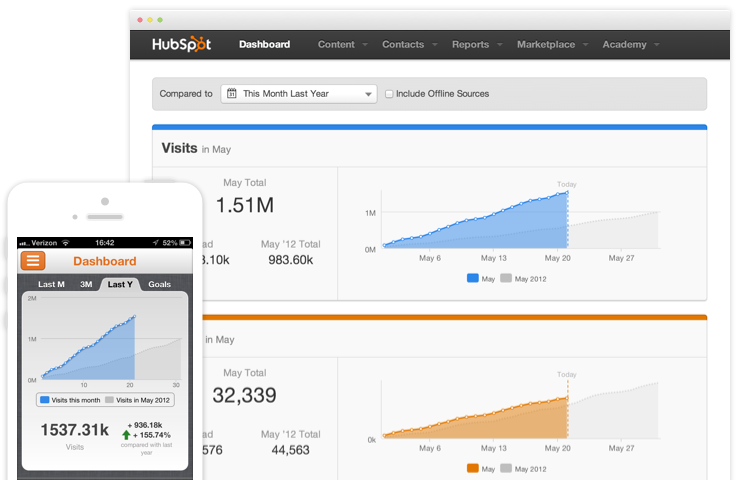Expand the Content dropdown arrow
The height and width of the screenshot is (480, 740).
[x=365, y=45]
